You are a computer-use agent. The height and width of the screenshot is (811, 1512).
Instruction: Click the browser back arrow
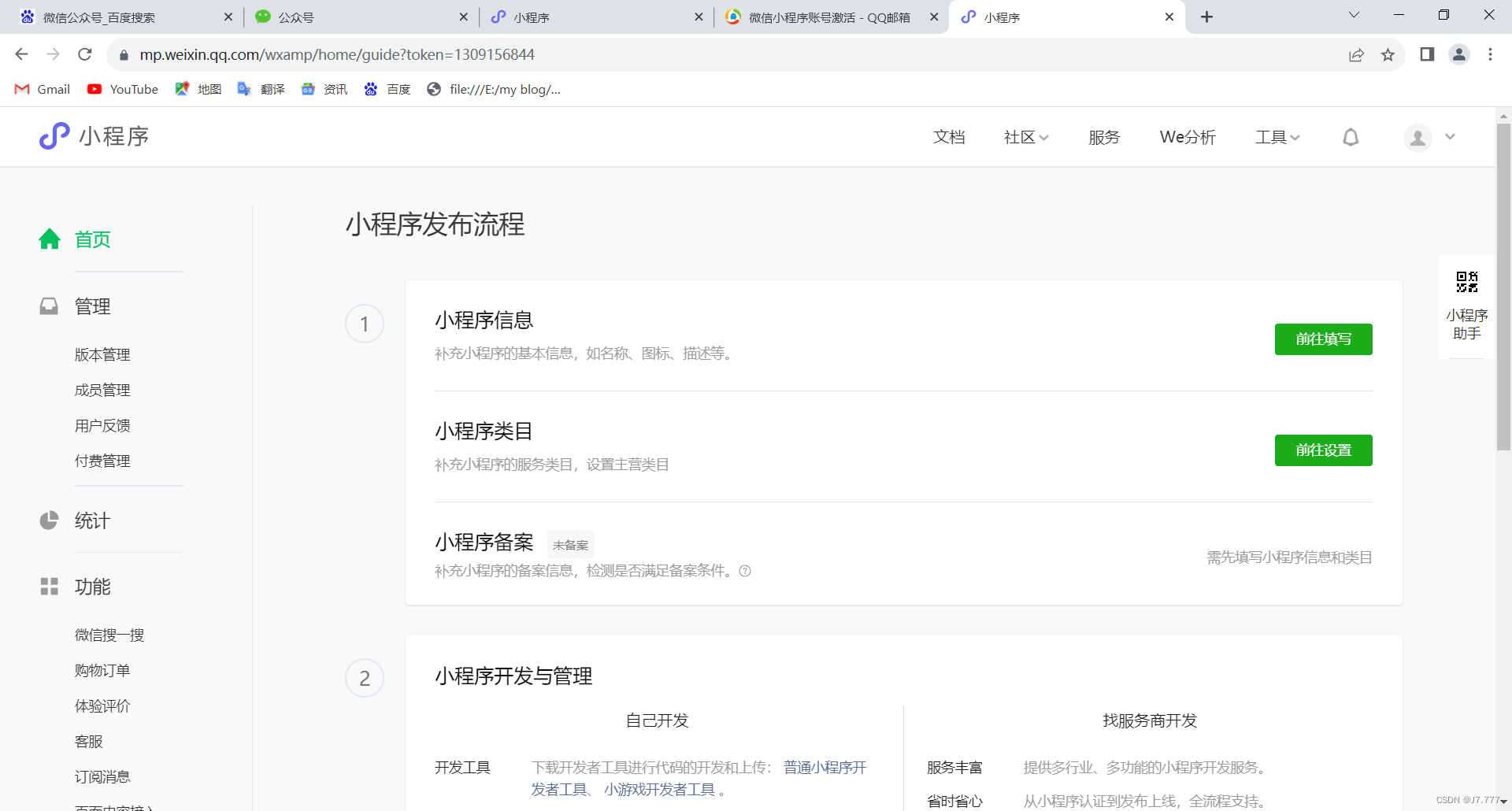click(x=22, y=54)
